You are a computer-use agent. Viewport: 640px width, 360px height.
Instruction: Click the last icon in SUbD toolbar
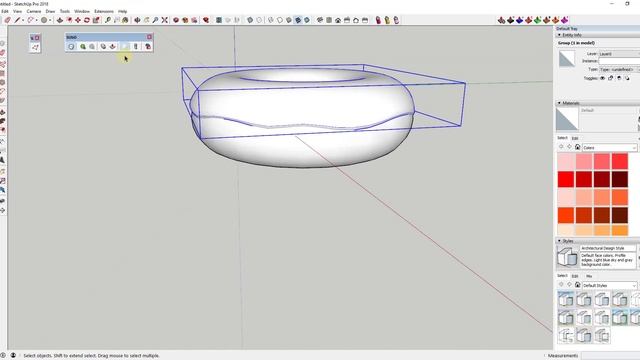[148, 47]
